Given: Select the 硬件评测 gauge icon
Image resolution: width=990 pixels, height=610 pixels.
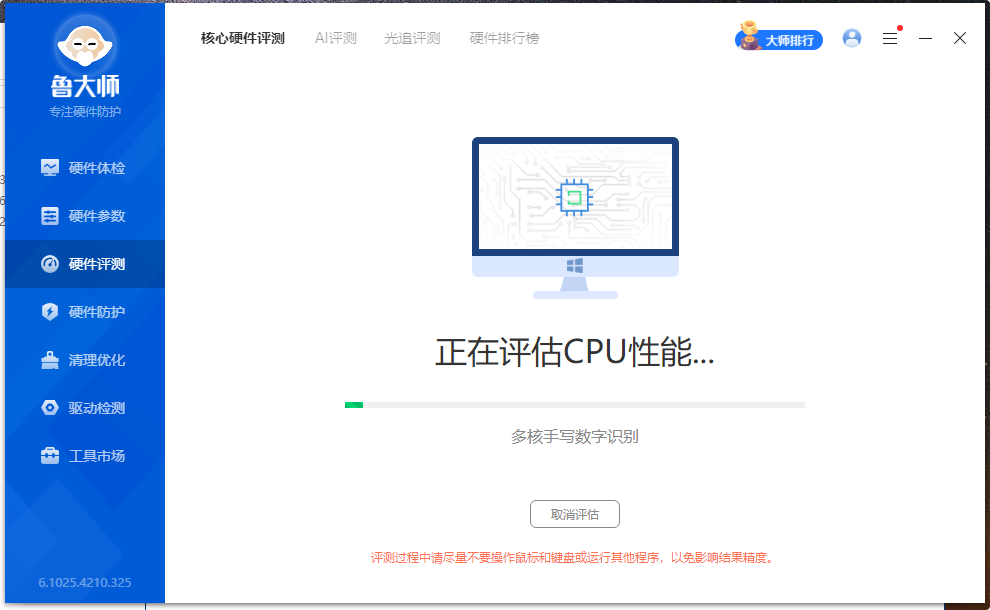Looking at the screenshot, I should [x=50, y=263].
